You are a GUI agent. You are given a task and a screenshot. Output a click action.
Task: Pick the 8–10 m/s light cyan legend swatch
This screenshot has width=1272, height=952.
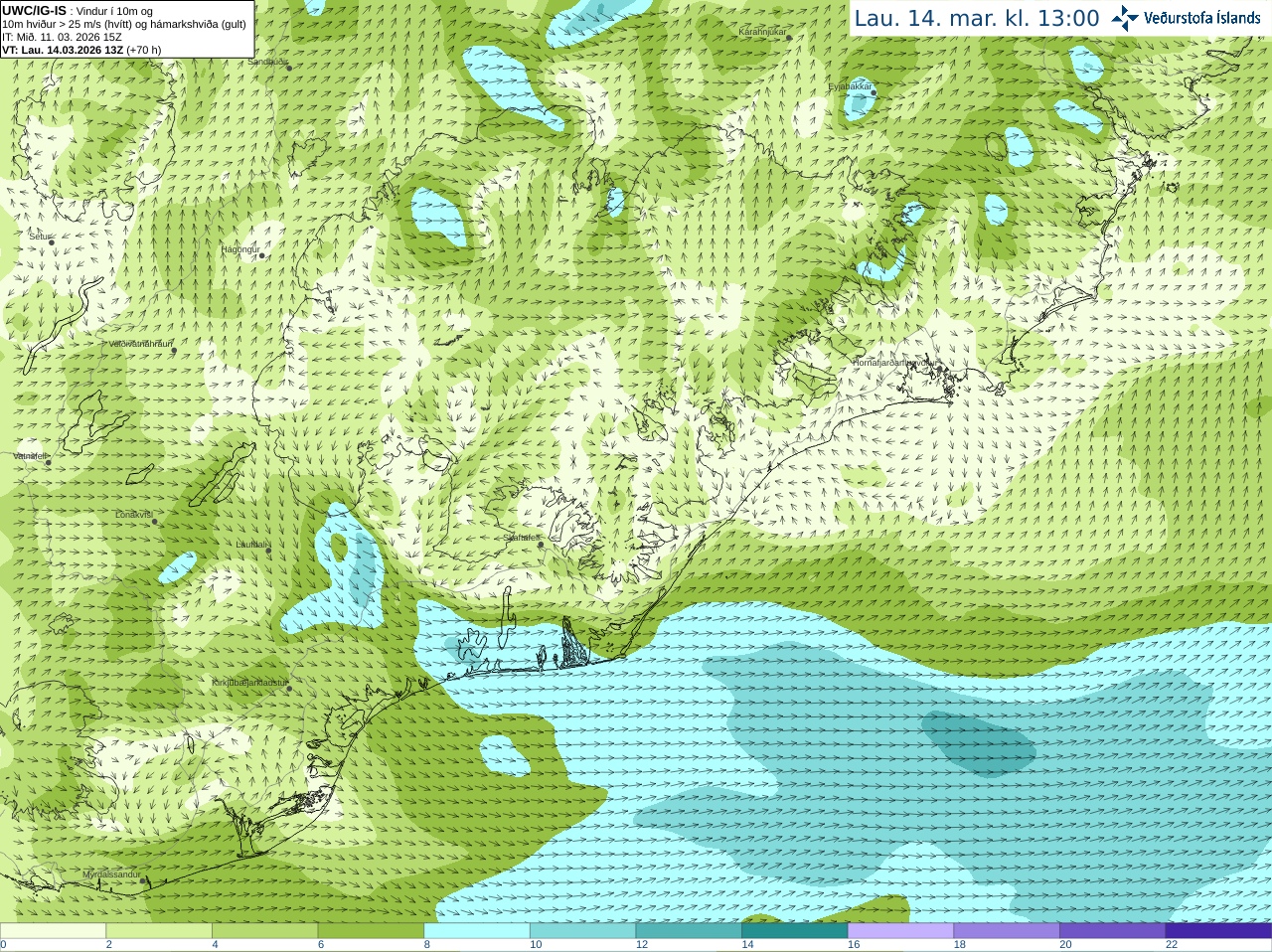(x=477, y=931)
